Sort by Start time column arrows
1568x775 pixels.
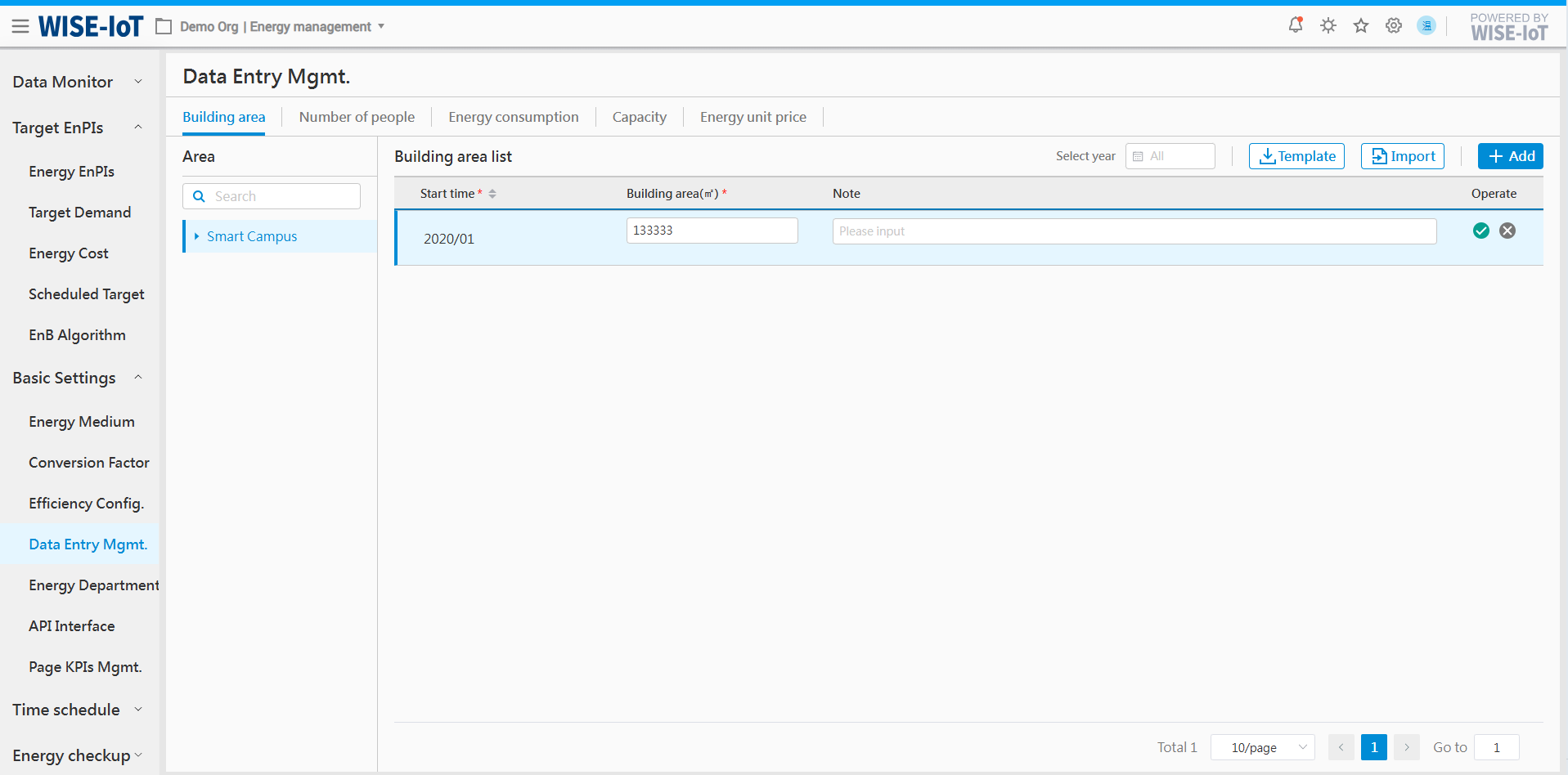(492, 194)
